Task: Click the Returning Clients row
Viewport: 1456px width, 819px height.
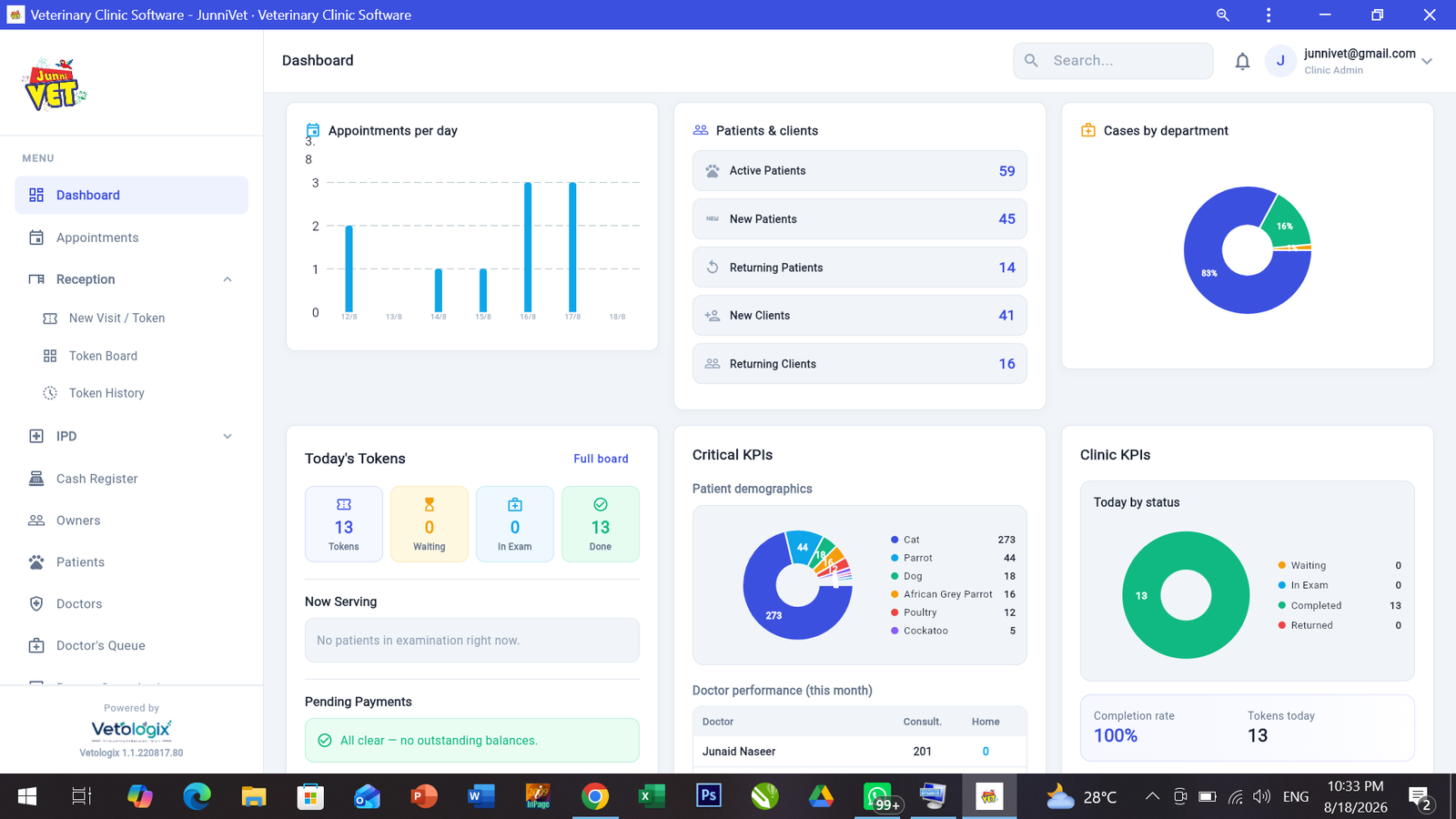Action: pos(860,363)
